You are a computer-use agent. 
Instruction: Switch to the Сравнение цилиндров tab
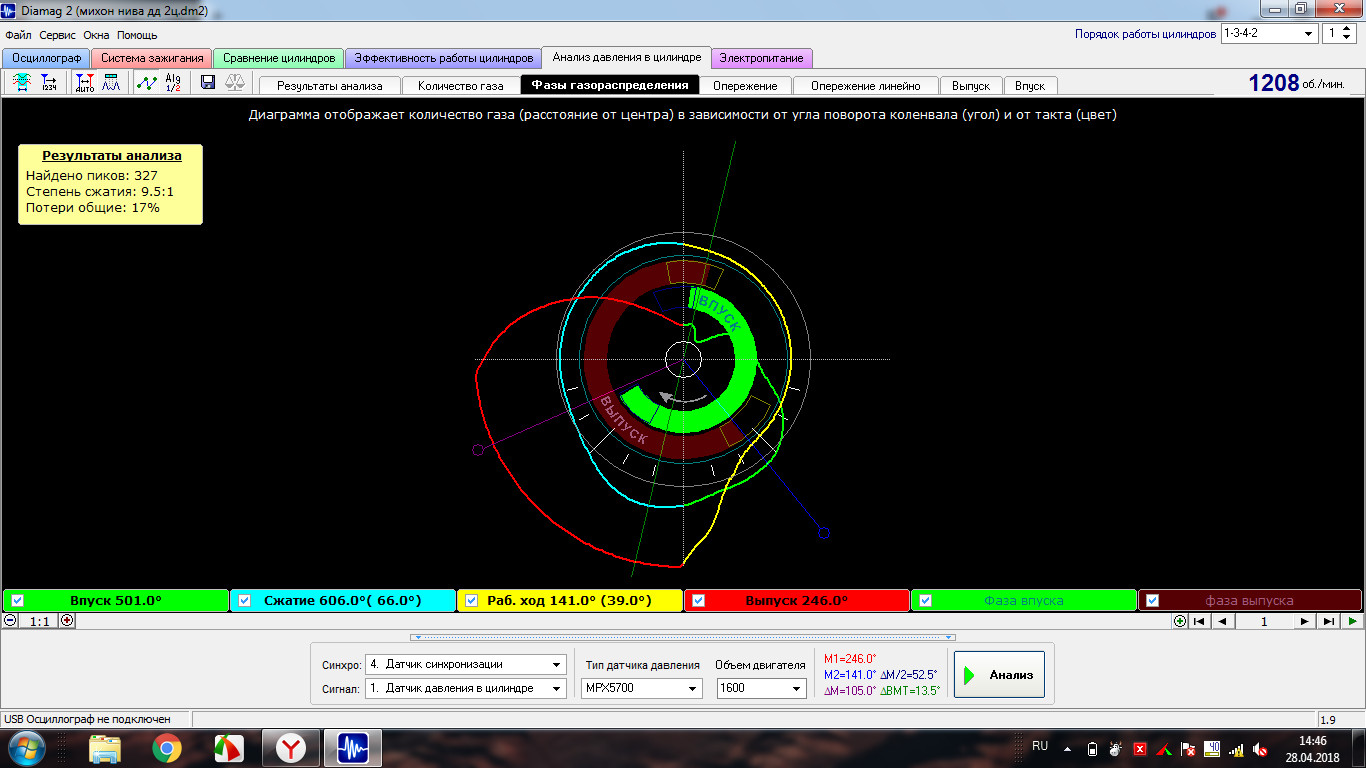279,58
